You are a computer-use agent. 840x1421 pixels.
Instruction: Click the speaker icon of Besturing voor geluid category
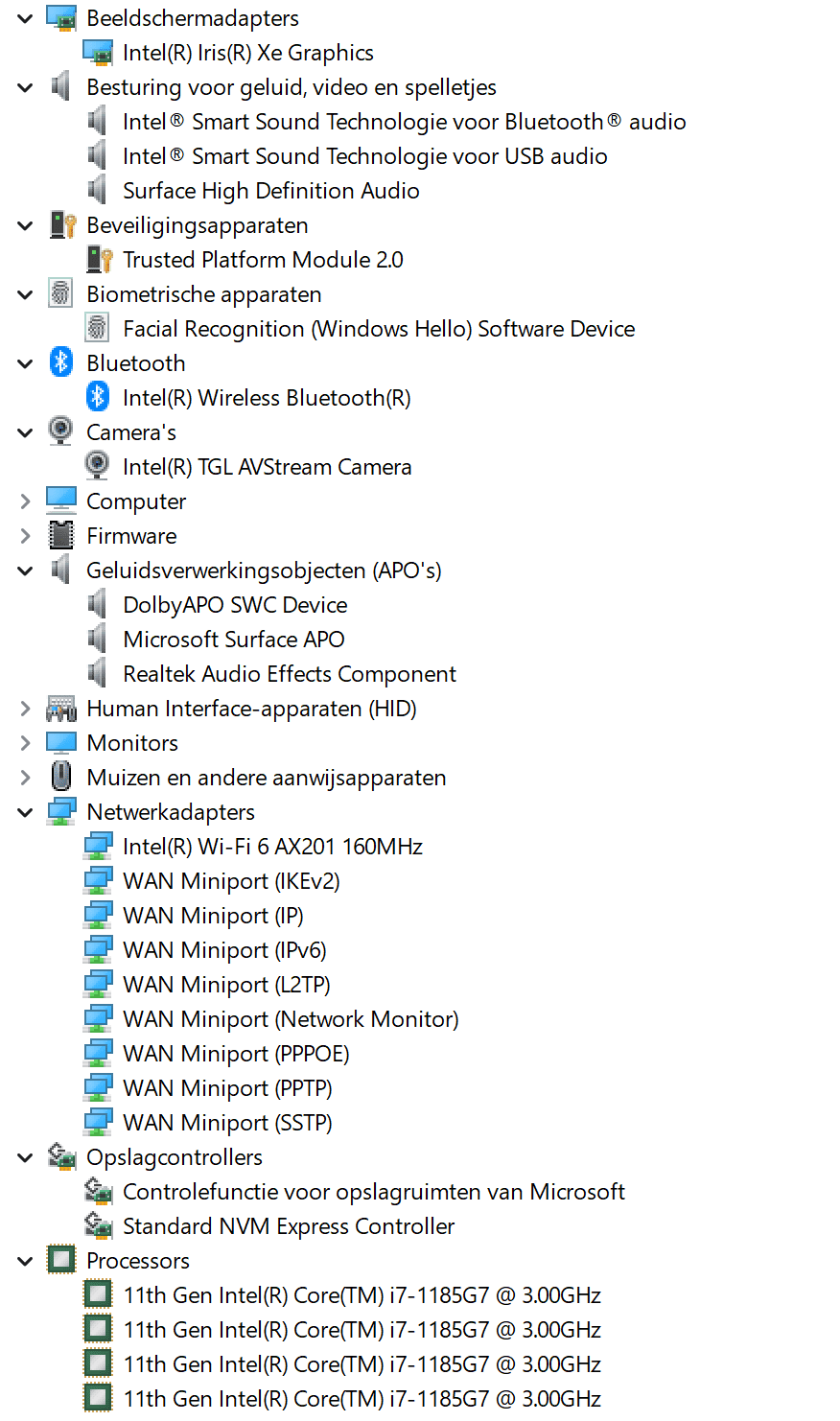click(61, 87)
